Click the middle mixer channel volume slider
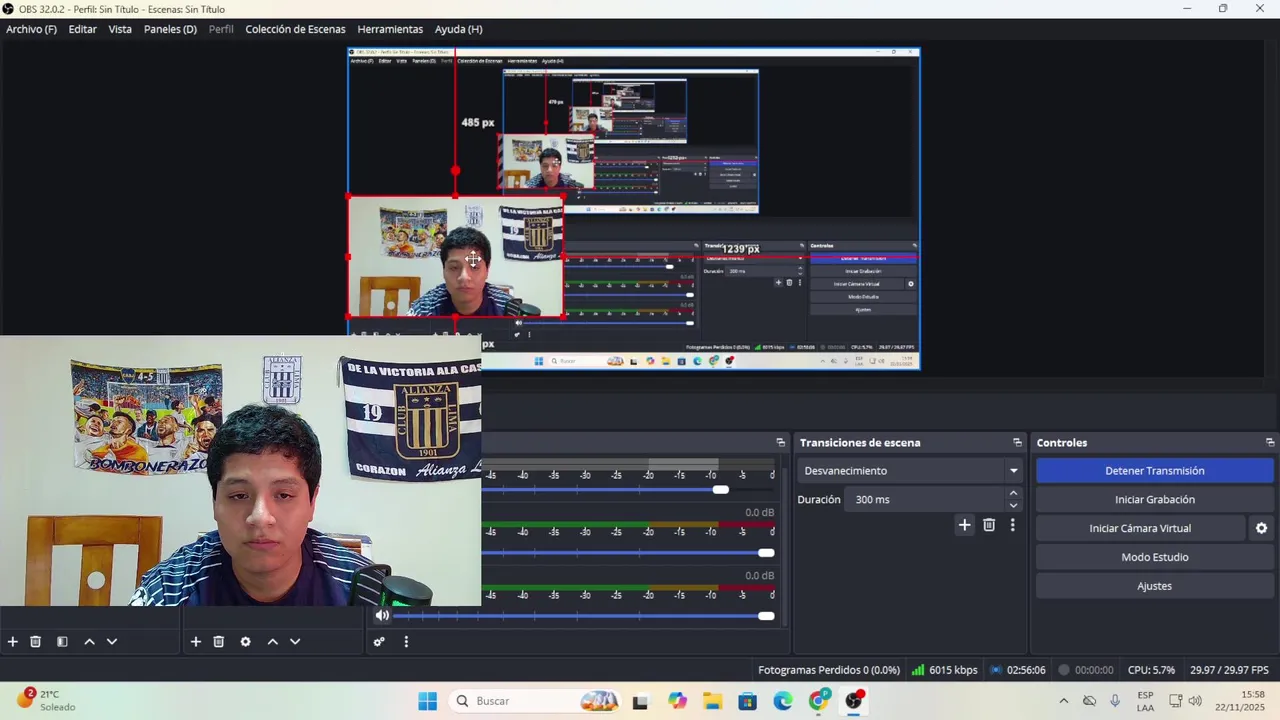Viewport: 1280px width, 720px height. 630,553
